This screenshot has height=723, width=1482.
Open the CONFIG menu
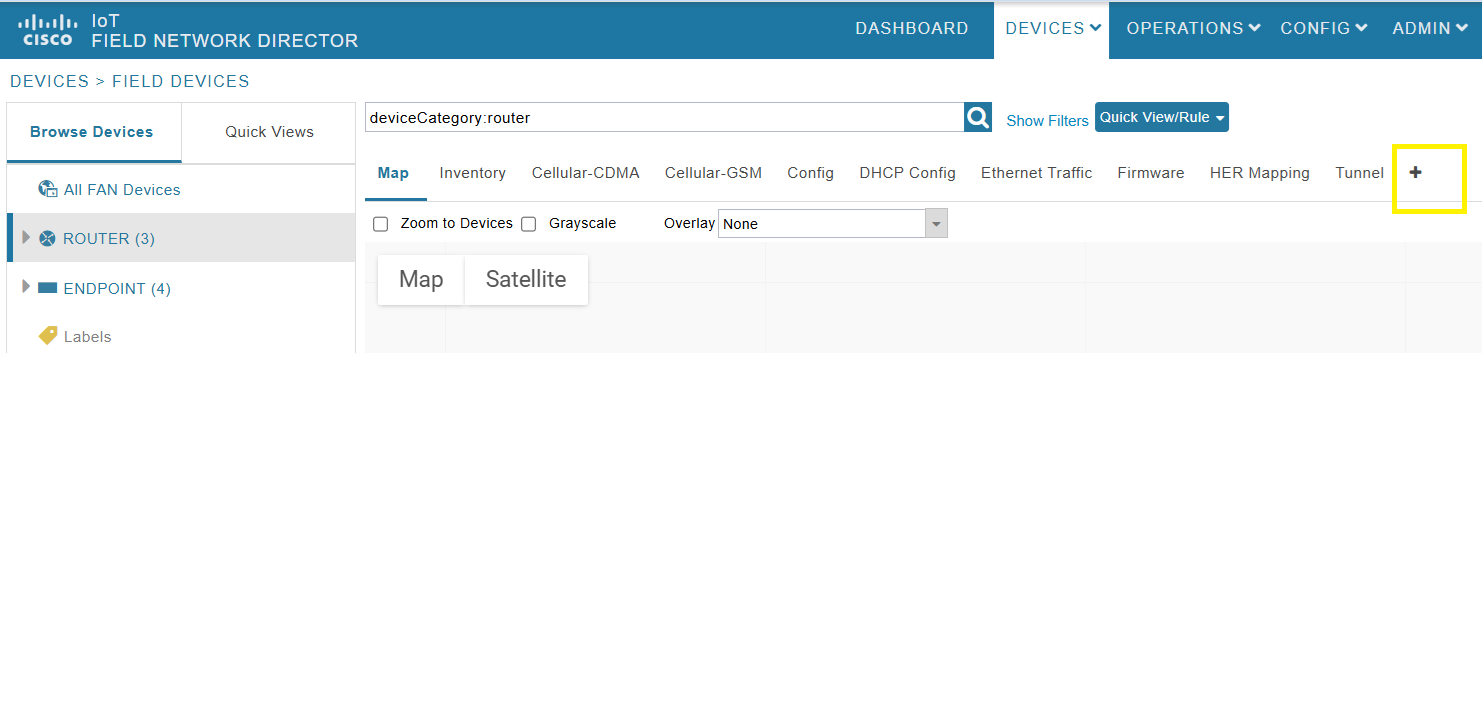point(1324,29)
